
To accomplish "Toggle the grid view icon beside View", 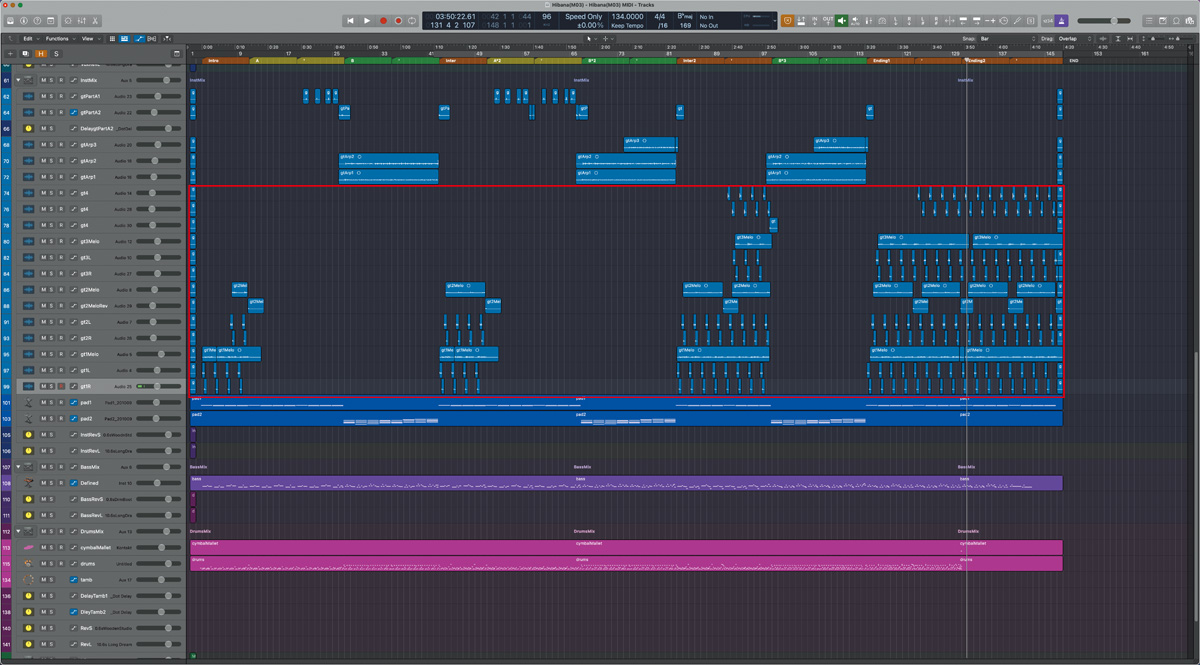I will [x=112, y=39].
